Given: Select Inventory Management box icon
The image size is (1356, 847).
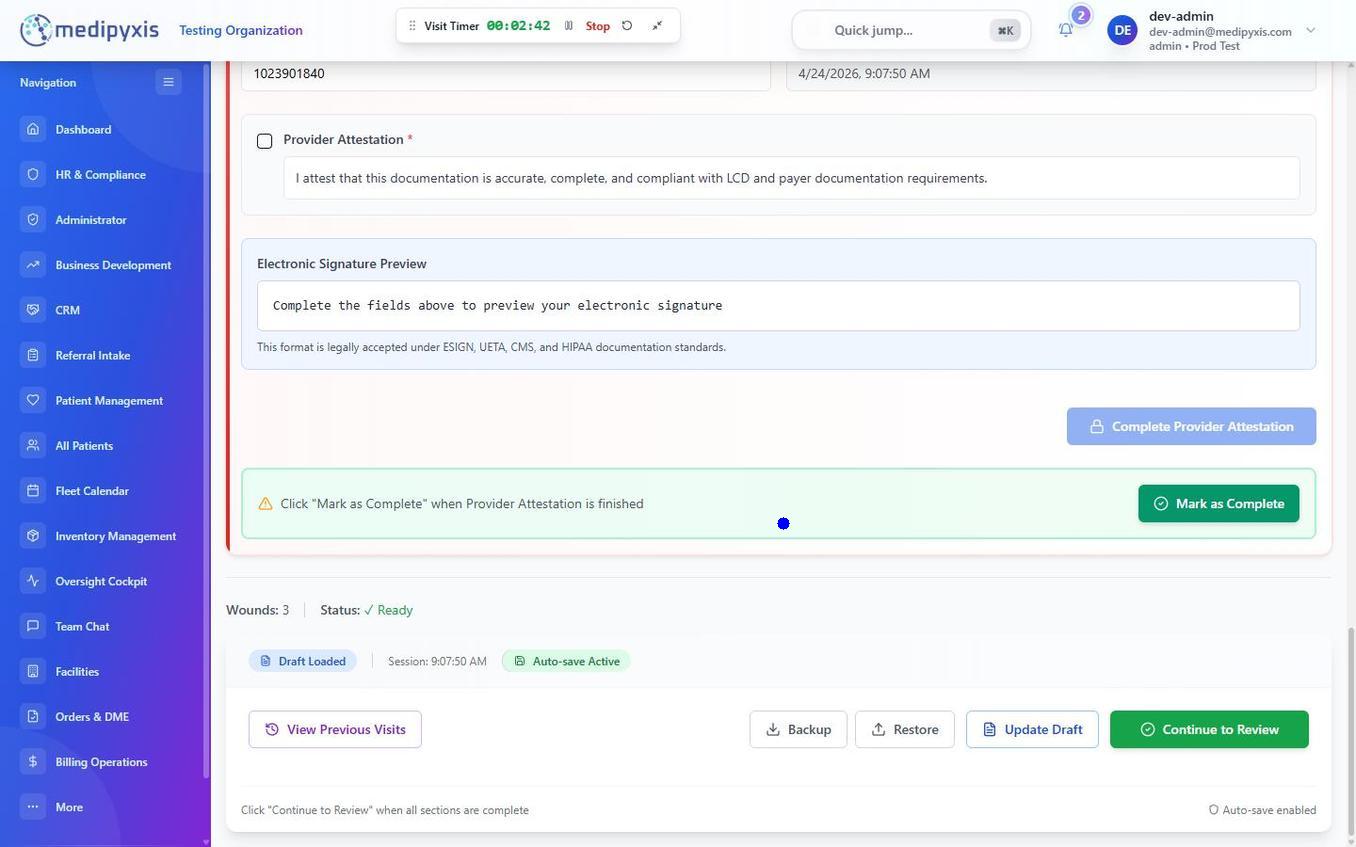Looking at the screenshot, I should 33,536.
